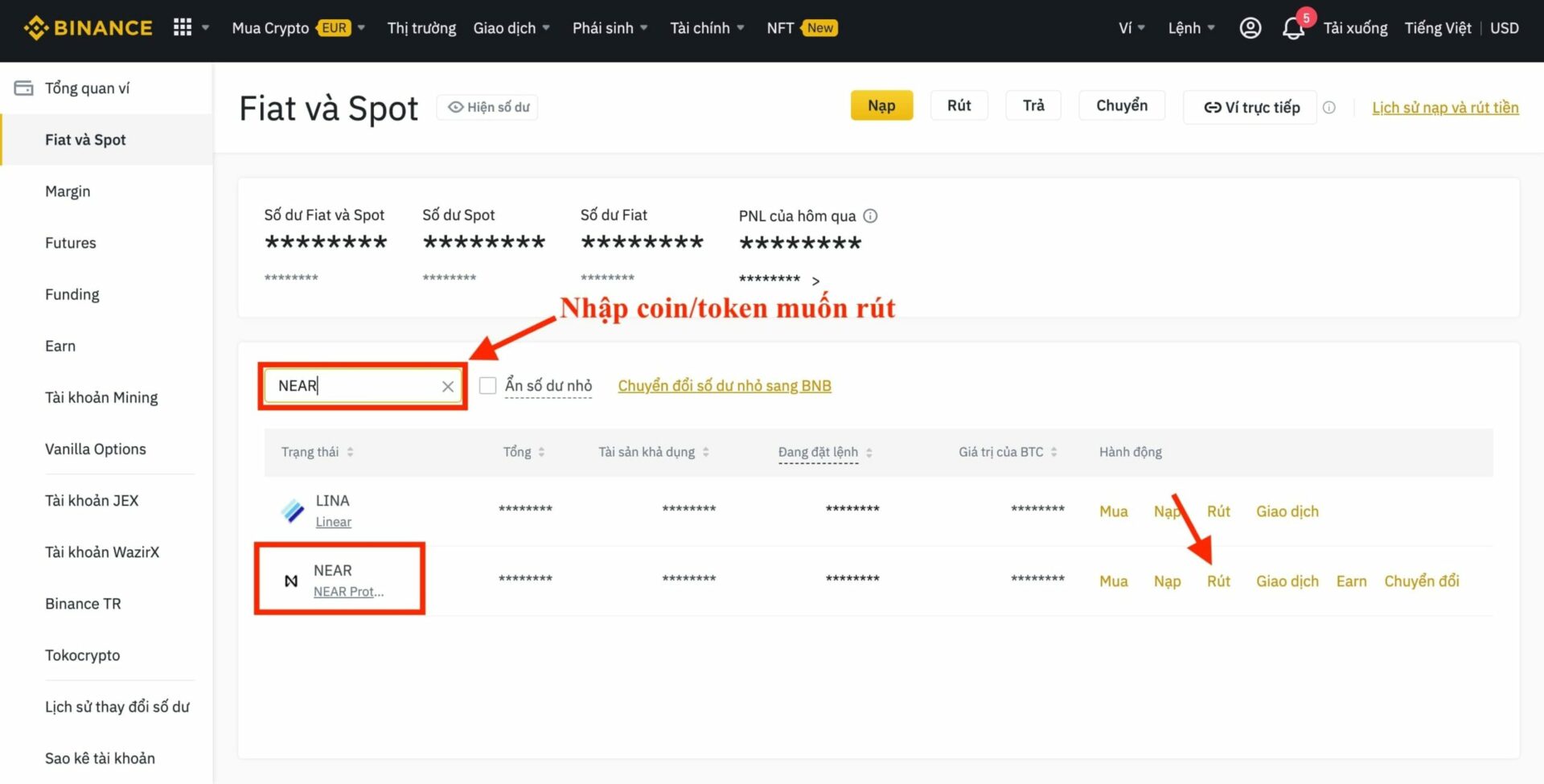Click the yellow Nạp deposit button
This screenshot has width=1544, height=784.
881,105
